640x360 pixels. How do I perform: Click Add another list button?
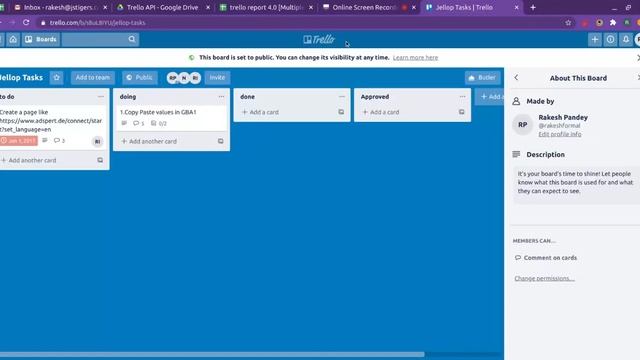(x=490, y=97)
